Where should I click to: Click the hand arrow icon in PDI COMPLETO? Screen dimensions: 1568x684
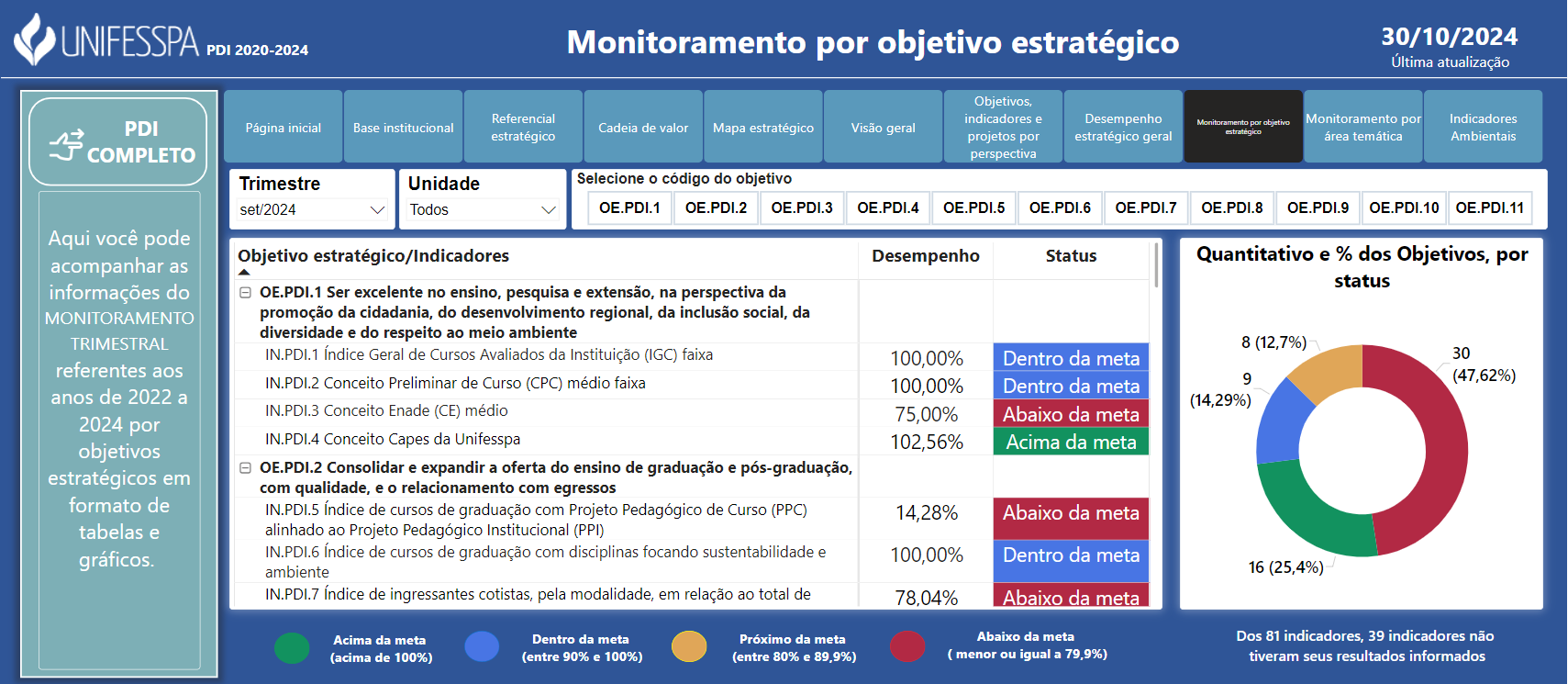(x=66, y=144)
